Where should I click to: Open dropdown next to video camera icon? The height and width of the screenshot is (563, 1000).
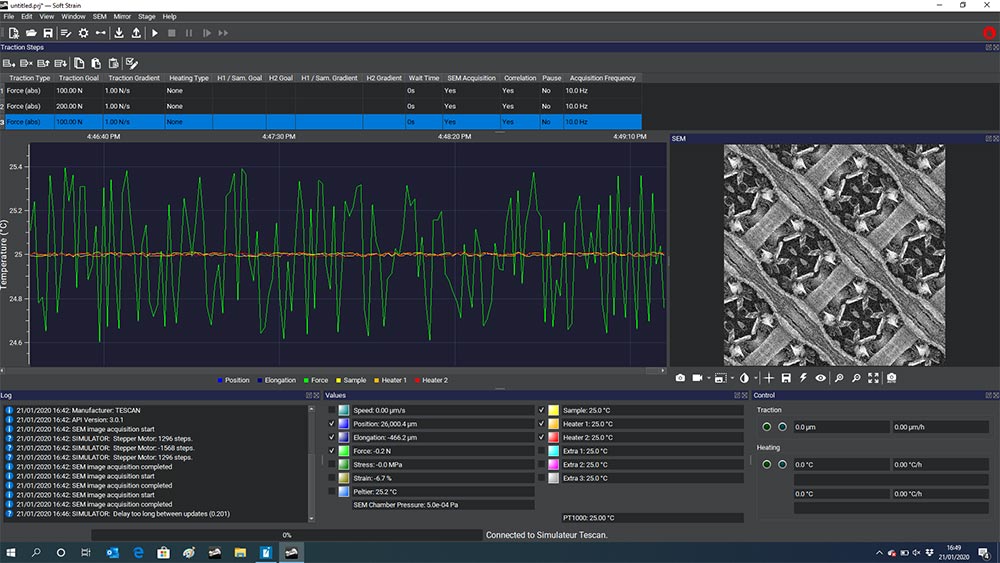click(x=709, y=379)
